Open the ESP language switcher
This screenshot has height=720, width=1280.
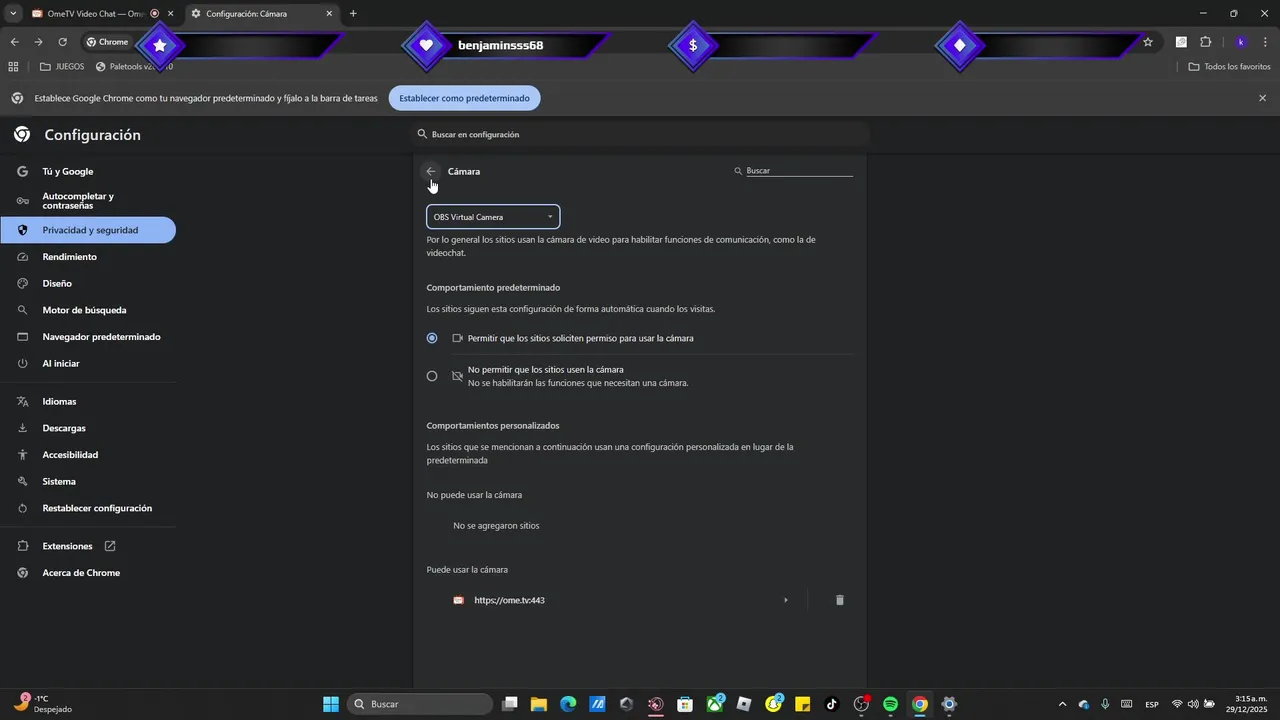pos(1151,704)
